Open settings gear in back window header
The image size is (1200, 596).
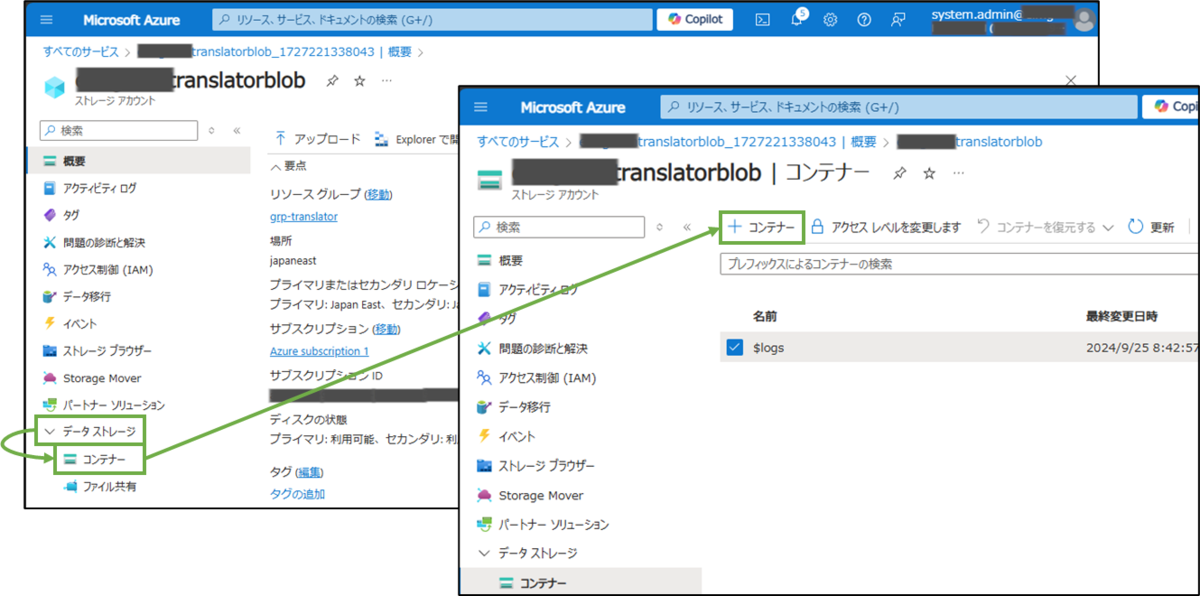[x=830, y=19]
